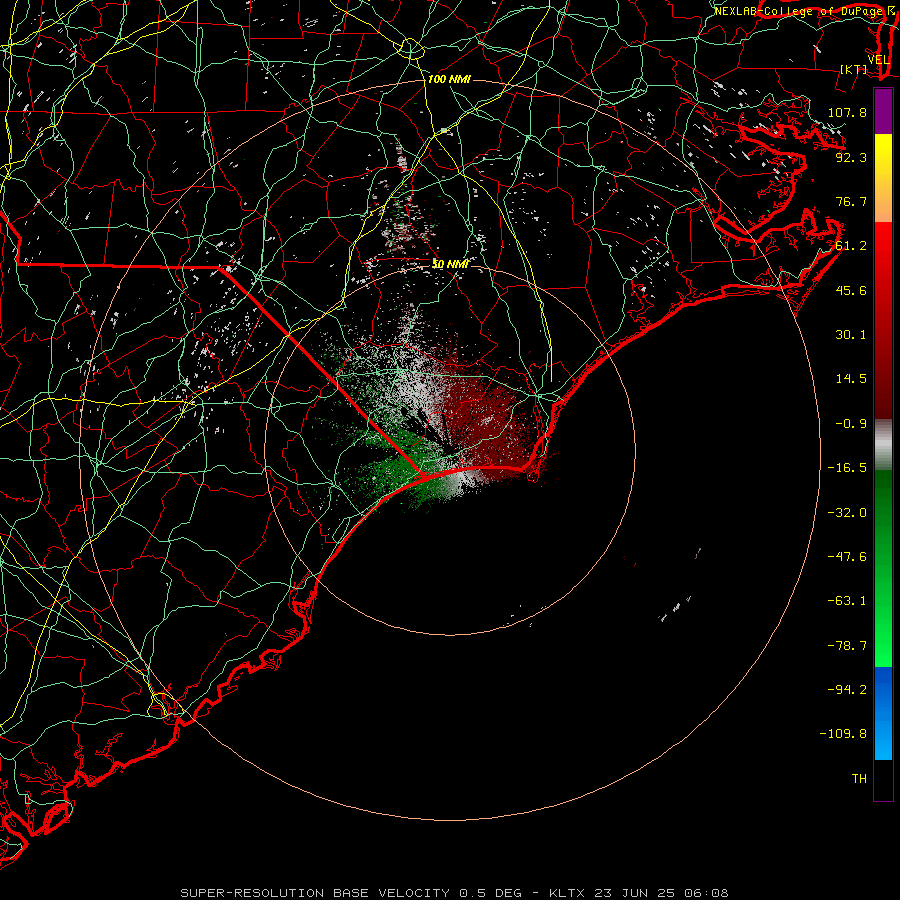Viewport: 900px width, 900px height.
Task: Select the -0.9 velocity value
Action: point(851,424)
